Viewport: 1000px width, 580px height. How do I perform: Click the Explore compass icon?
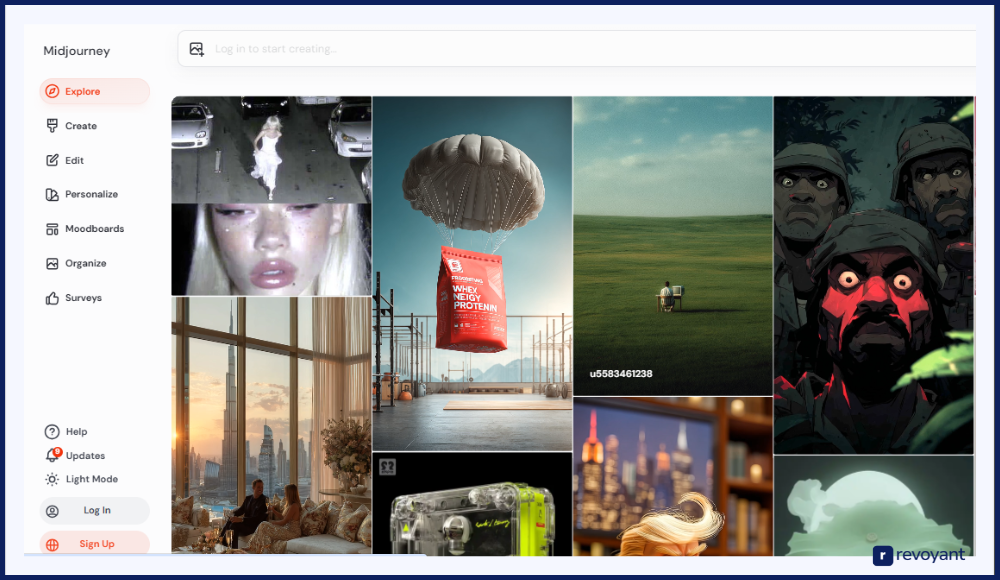[x=53, y=92]
